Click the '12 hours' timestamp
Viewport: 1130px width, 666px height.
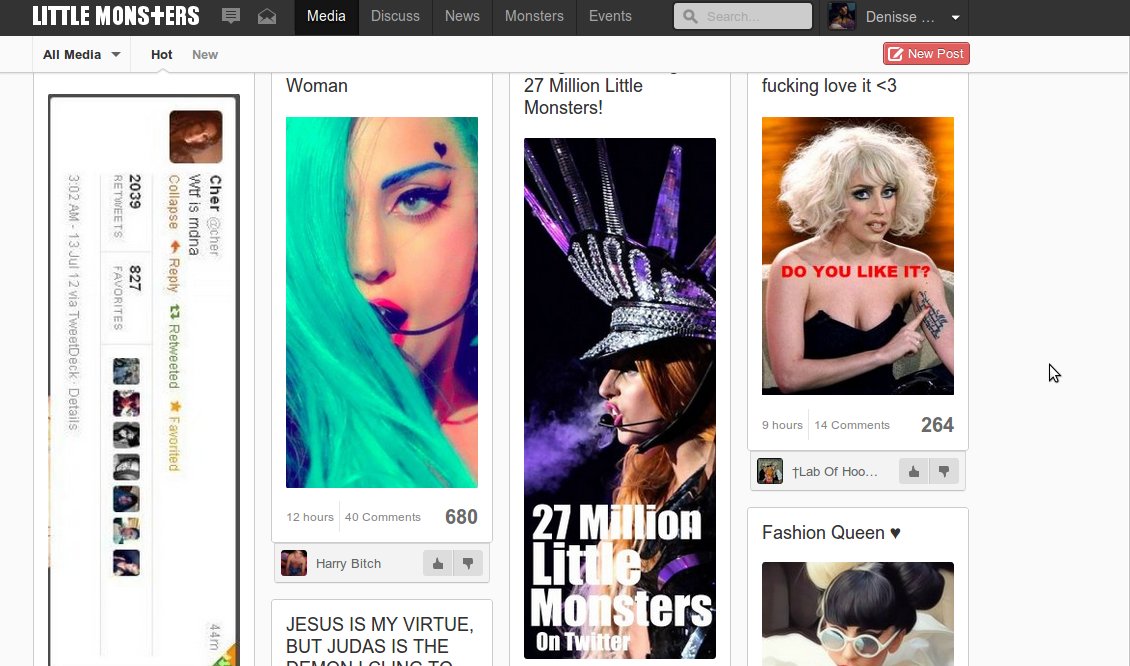(x=310, y=517)
